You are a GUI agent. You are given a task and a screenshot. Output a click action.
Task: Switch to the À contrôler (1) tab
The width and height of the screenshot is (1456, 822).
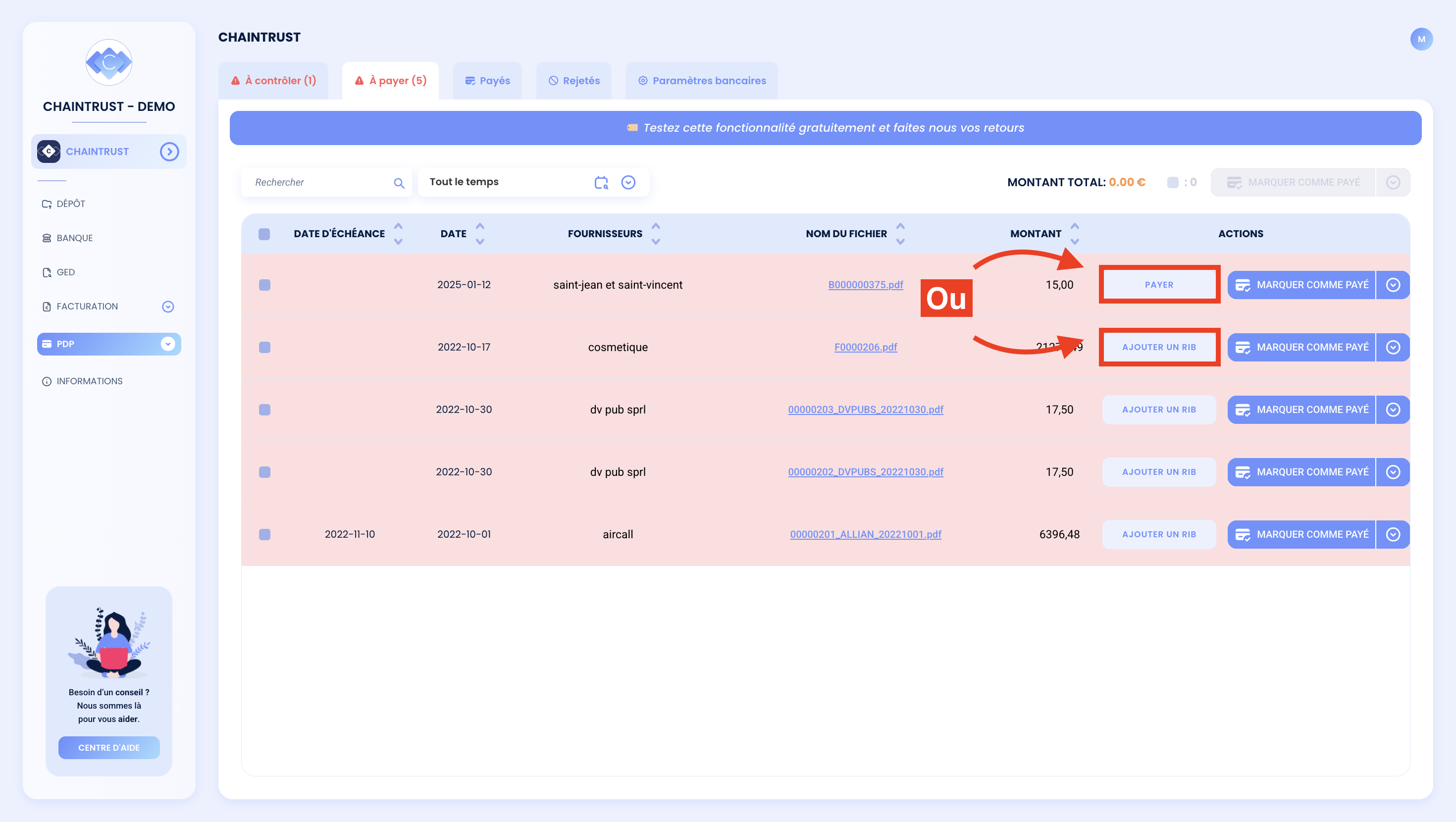point(273,81)
